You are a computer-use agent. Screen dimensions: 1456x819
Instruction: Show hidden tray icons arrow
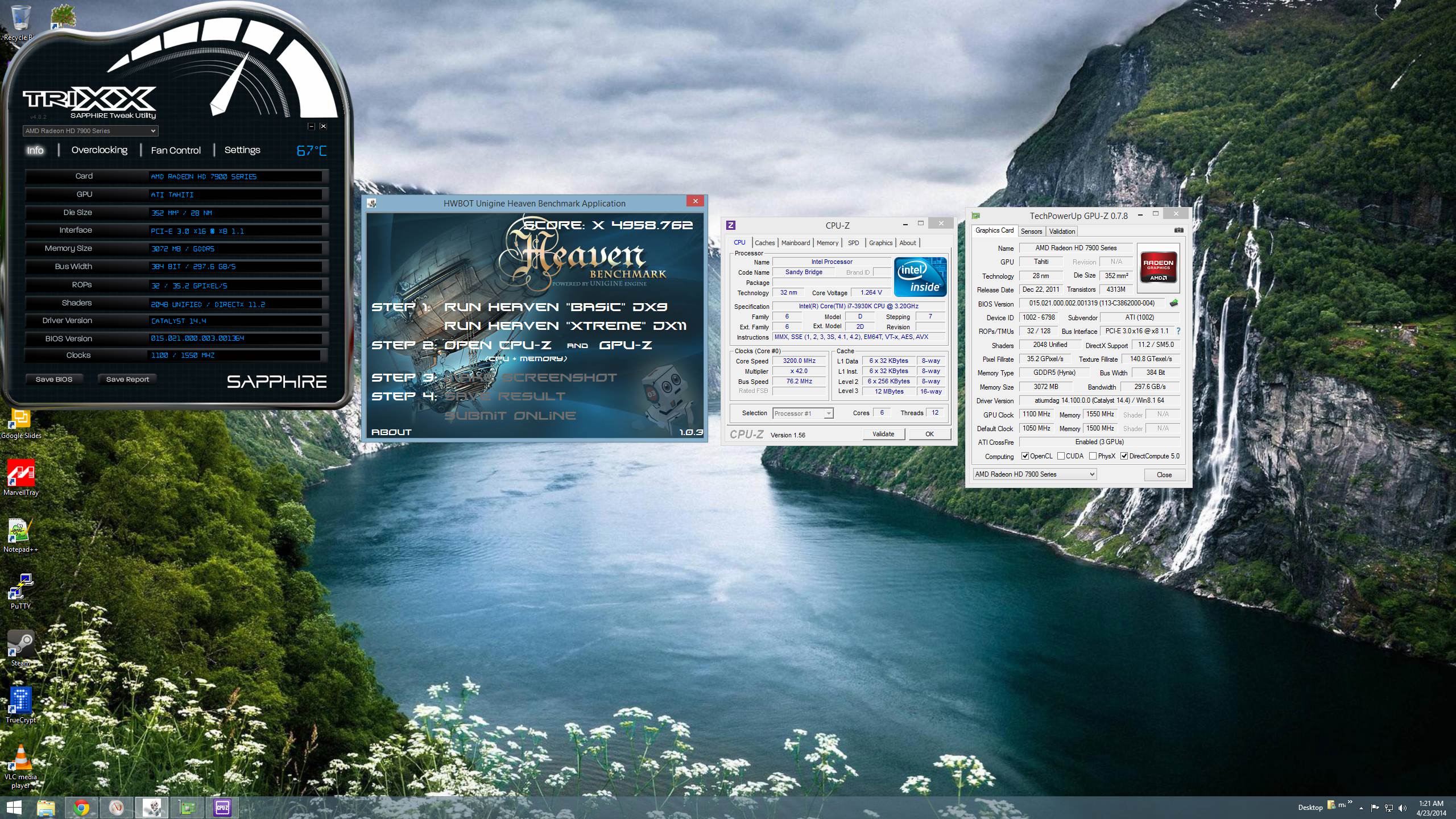[x=1361, y=808]
